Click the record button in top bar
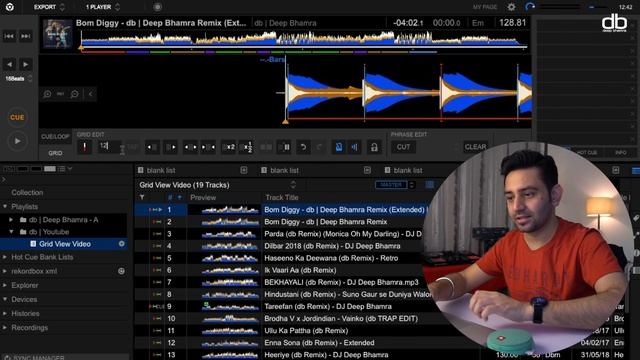This screenshot has height=360, width=640. pyautogui.click(x=158, y=7)
